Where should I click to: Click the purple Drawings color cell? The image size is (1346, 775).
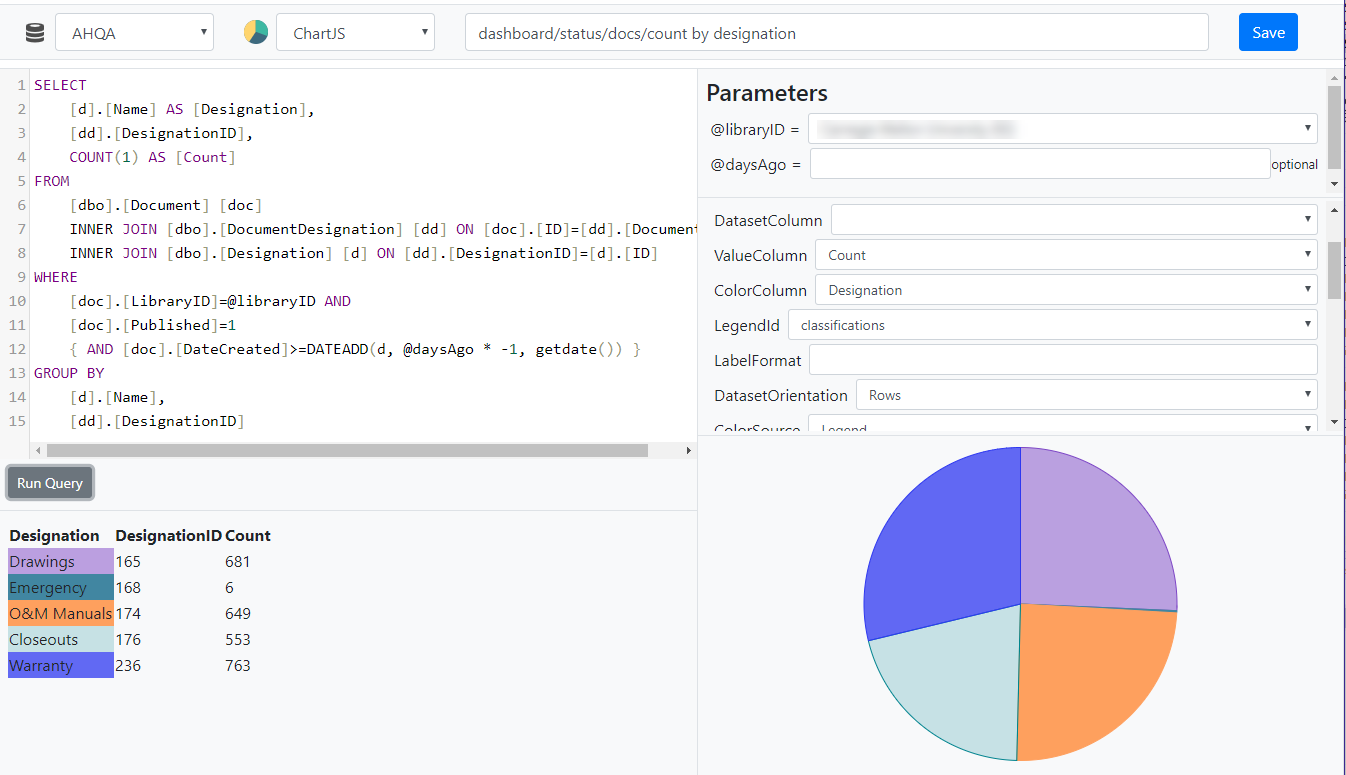60,562
